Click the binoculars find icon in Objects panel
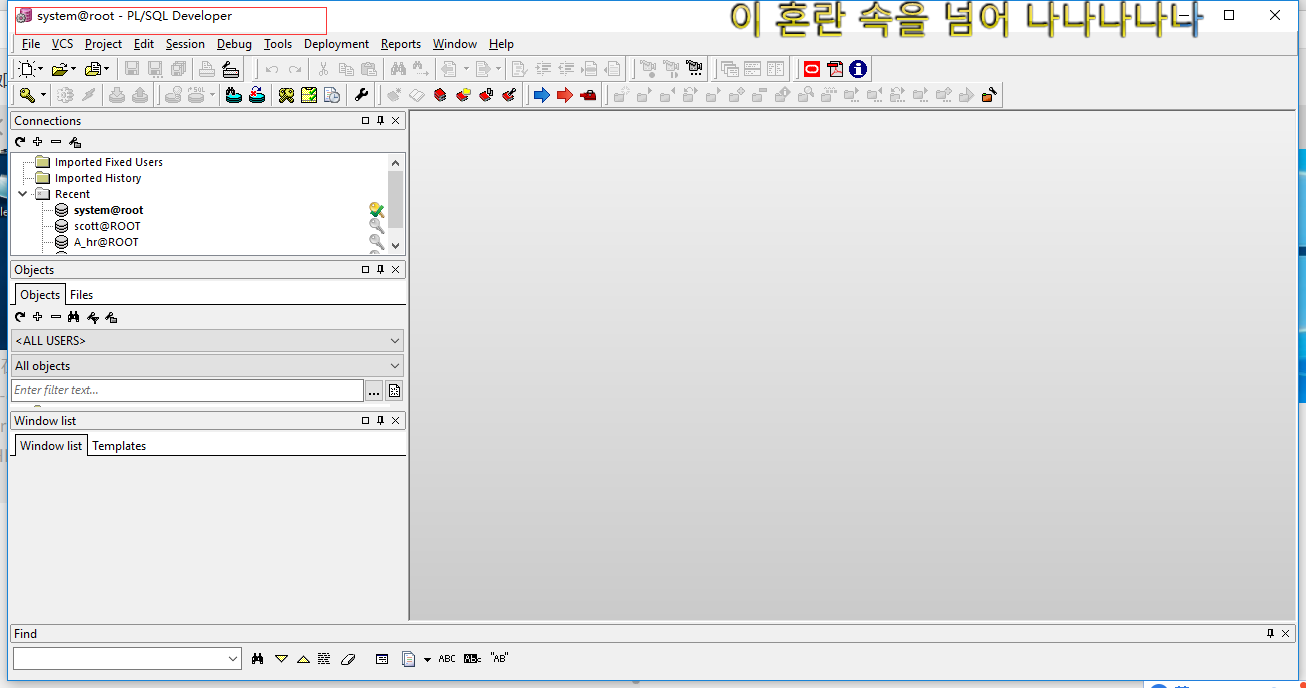Screen dimensions: 1306x688 [74, 317]
